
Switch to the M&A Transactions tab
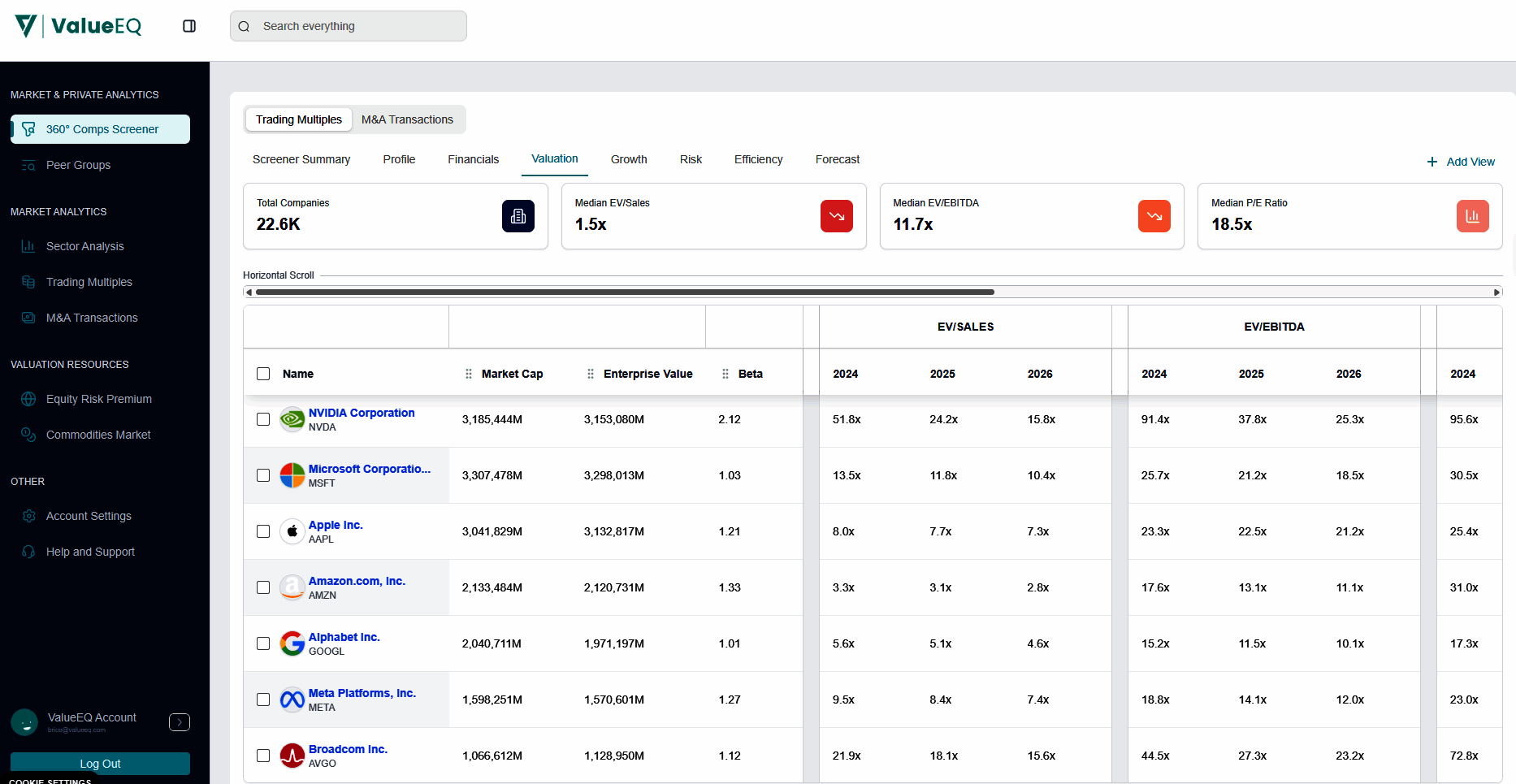[407, 119]
